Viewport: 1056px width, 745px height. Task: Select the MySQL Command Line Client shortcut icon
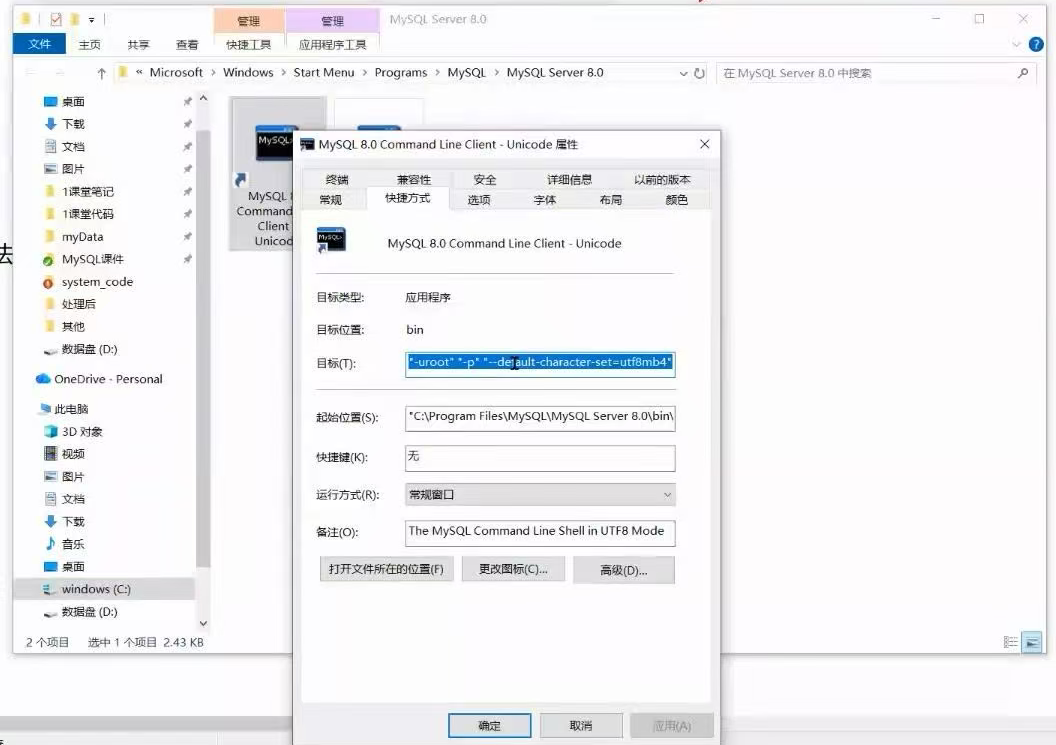click(275, 143)
